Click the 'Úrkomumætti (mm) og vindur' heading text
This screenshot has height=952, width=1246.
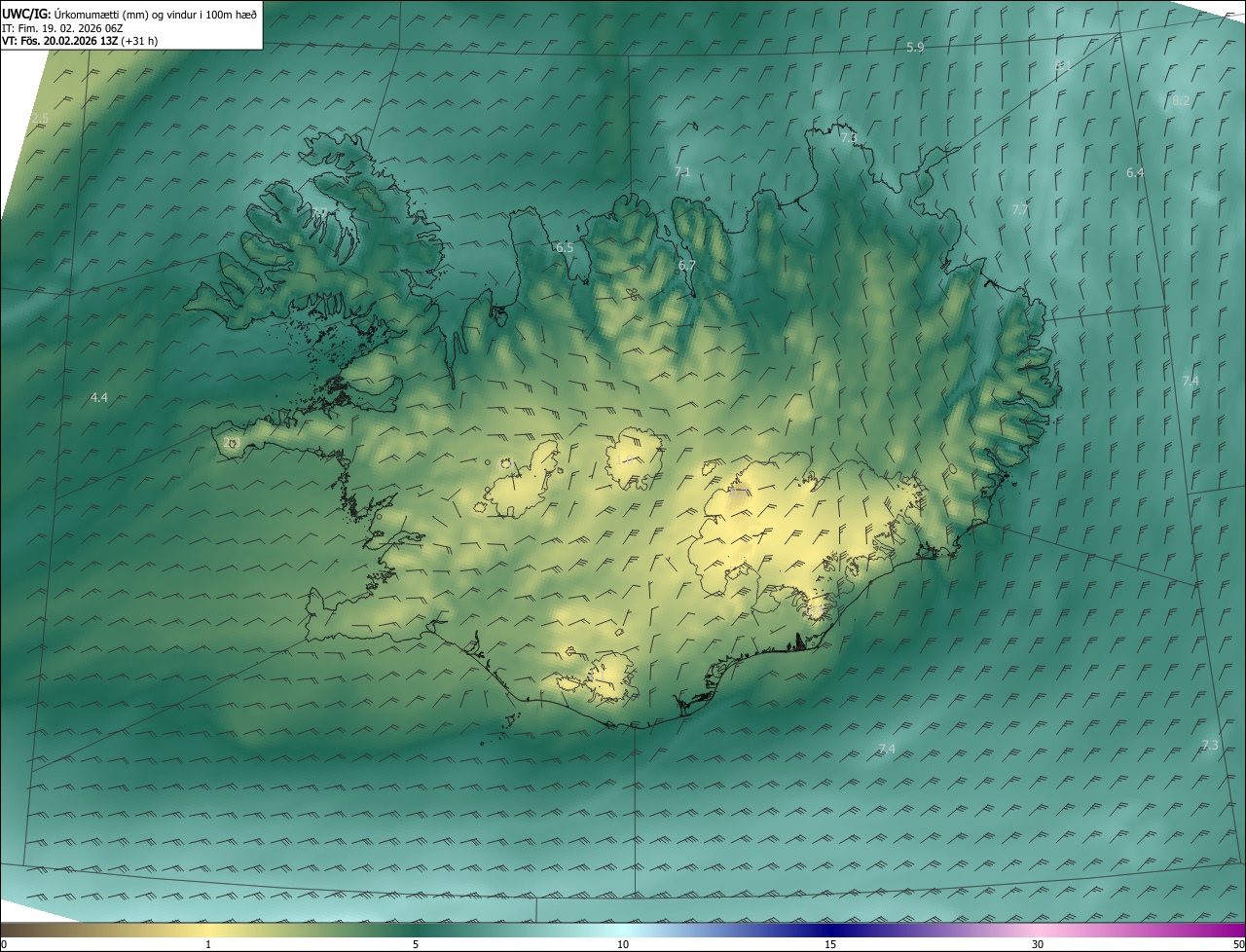pyautogui.click(x=154, y=13)
